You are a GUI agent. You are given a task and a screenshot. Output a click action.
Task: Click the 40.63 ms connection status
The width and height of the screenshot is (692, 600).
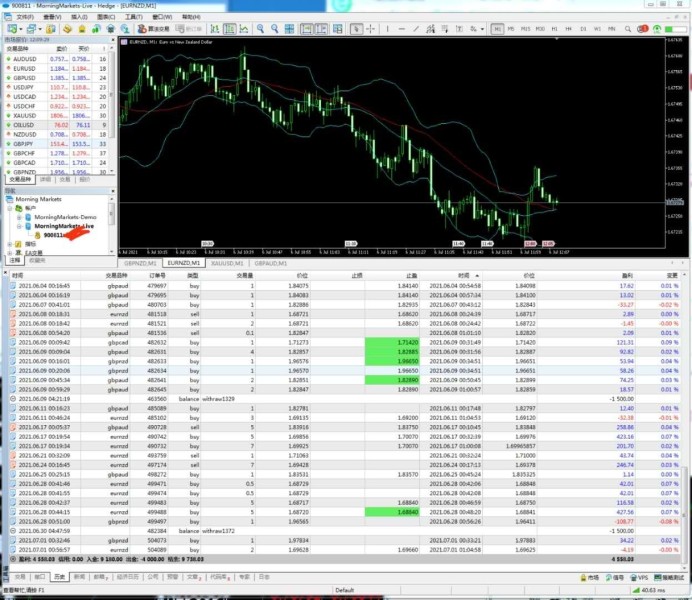[651, 590]
